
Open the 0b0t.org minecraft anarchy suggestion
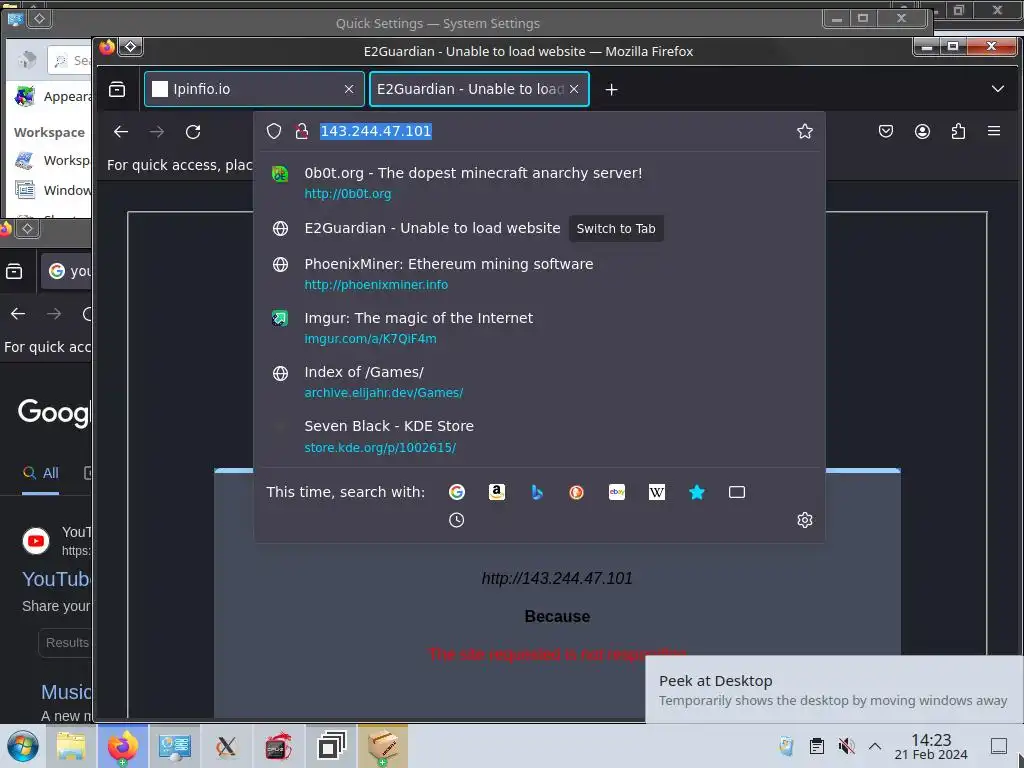coord(539,183)
